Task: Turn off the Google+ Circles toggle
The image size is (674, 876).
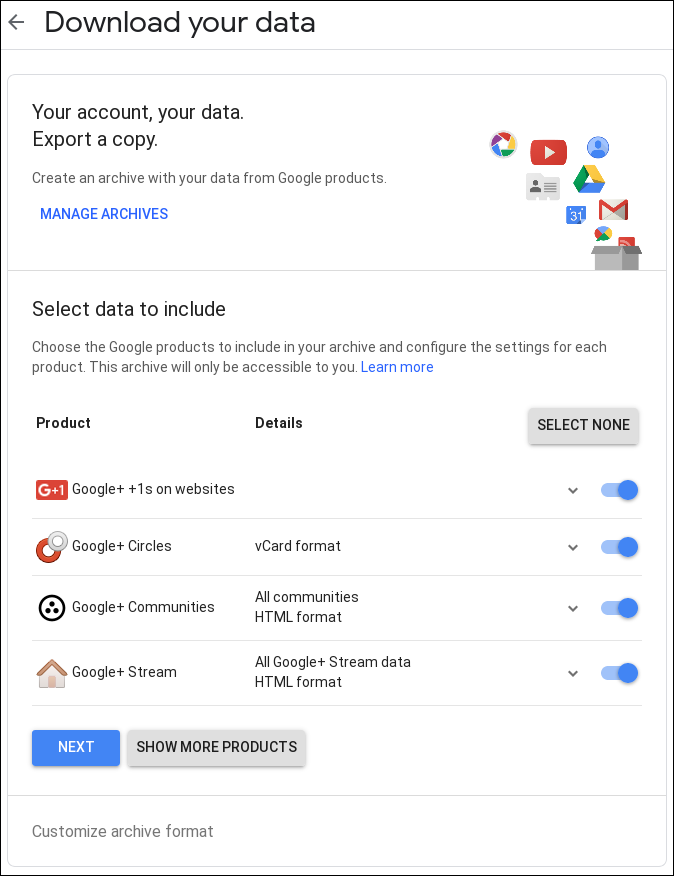Action: point(619,547)
